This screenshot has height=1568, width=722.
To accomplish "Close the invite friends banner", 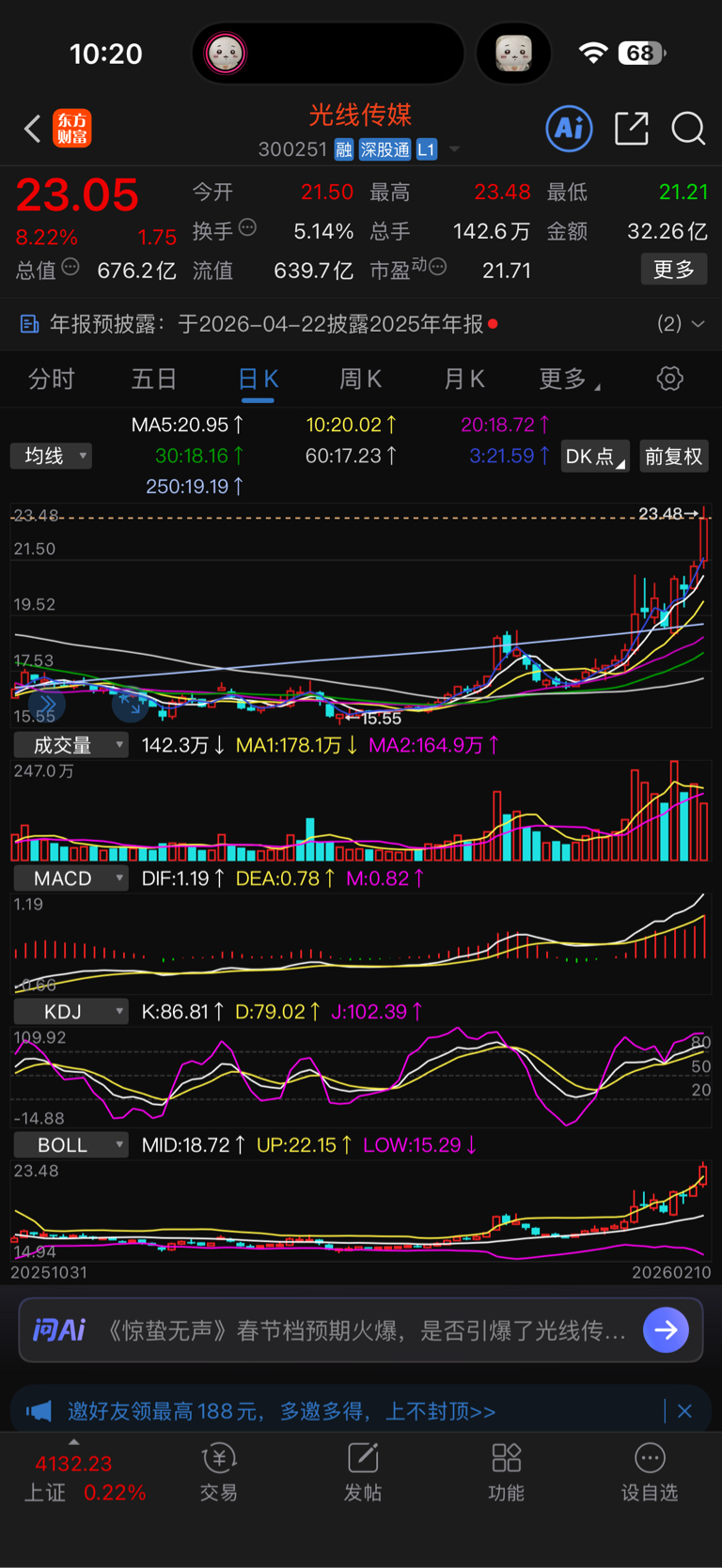I will [684, 1411].
